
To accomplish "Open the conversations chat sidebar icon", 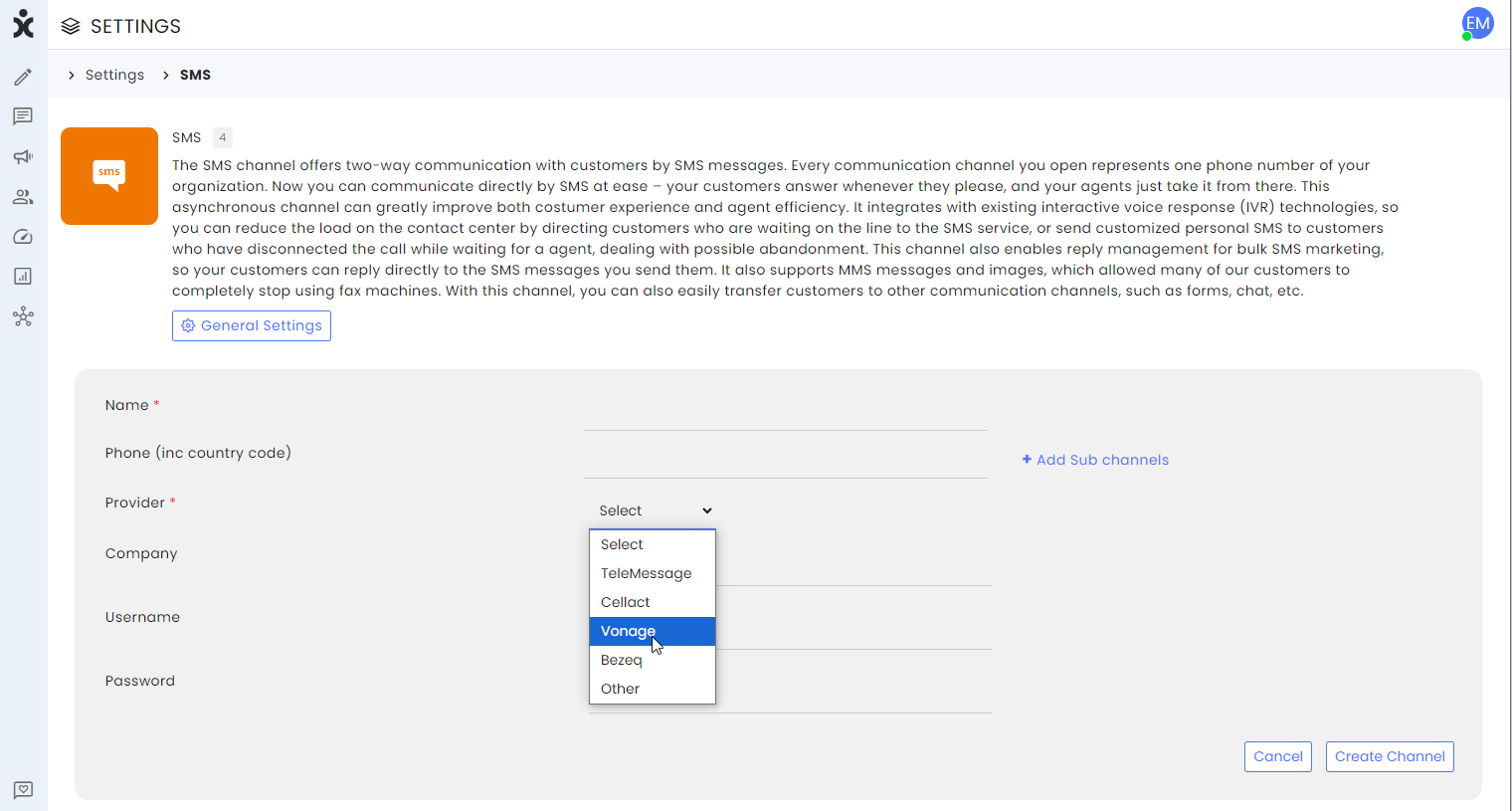I will point(23,116).
